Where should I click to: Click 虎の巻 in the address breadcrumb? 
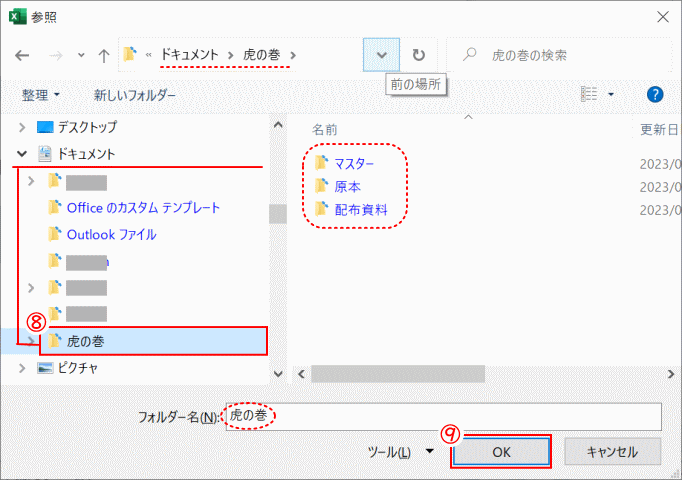tap(261, 54)
